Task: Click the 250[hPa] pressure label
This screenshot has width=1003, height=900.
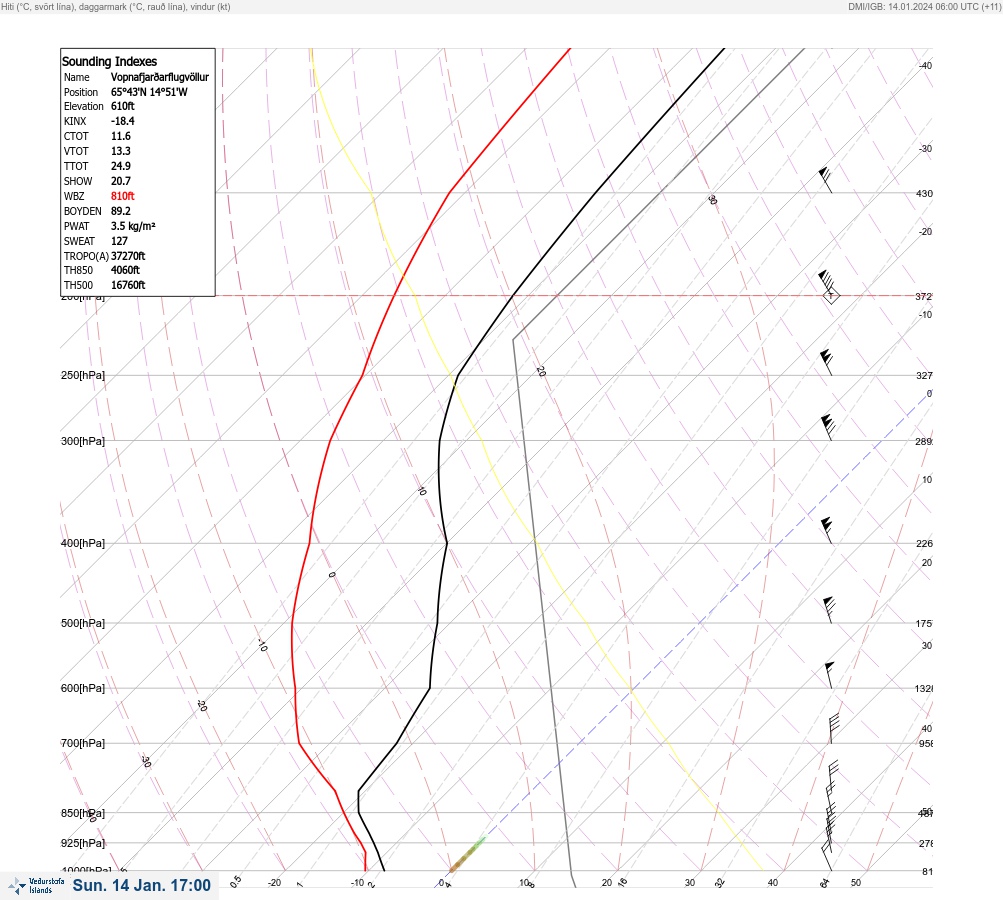Action: point(83,375)
